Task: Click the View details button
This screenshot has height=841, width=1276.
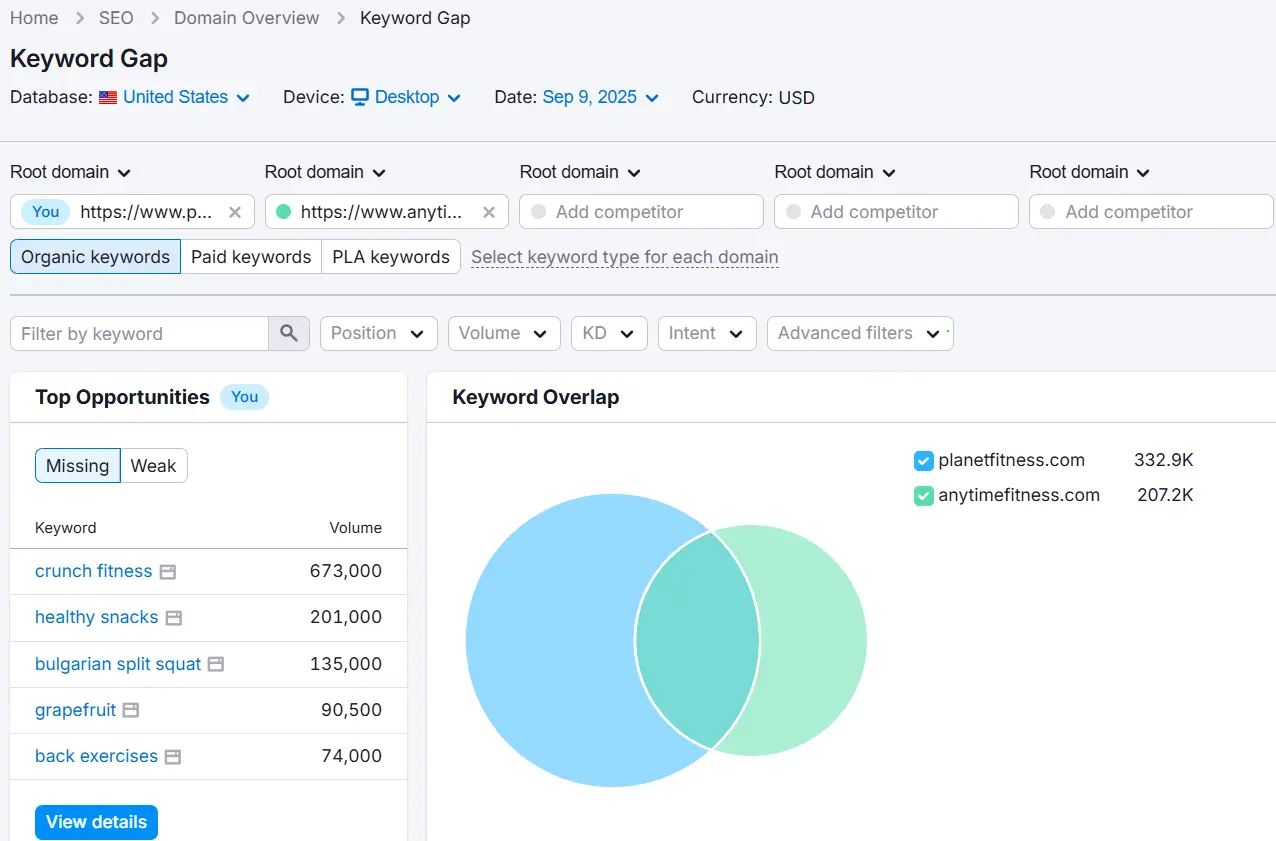Action: [x=96, y=822]
